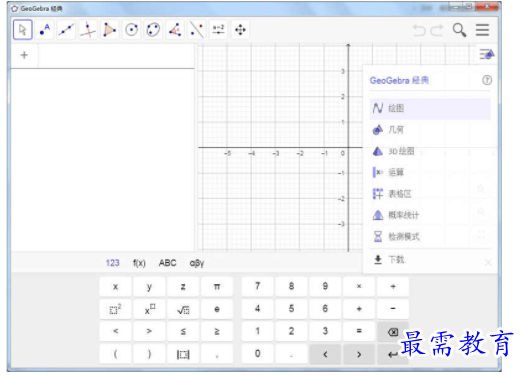
Task: Open the search magnifier
Action: tap(459, 30)
